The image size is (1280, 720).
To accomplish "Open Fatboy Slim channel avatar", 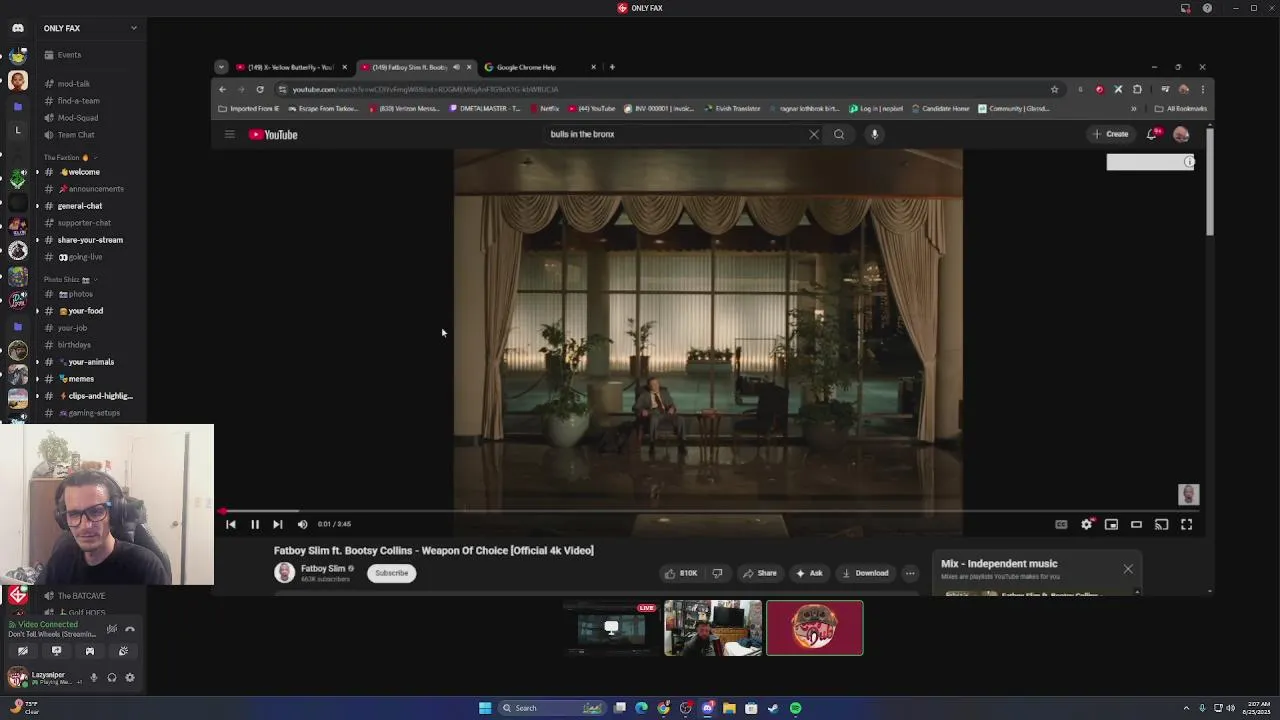I will click(x=285, y=572).
